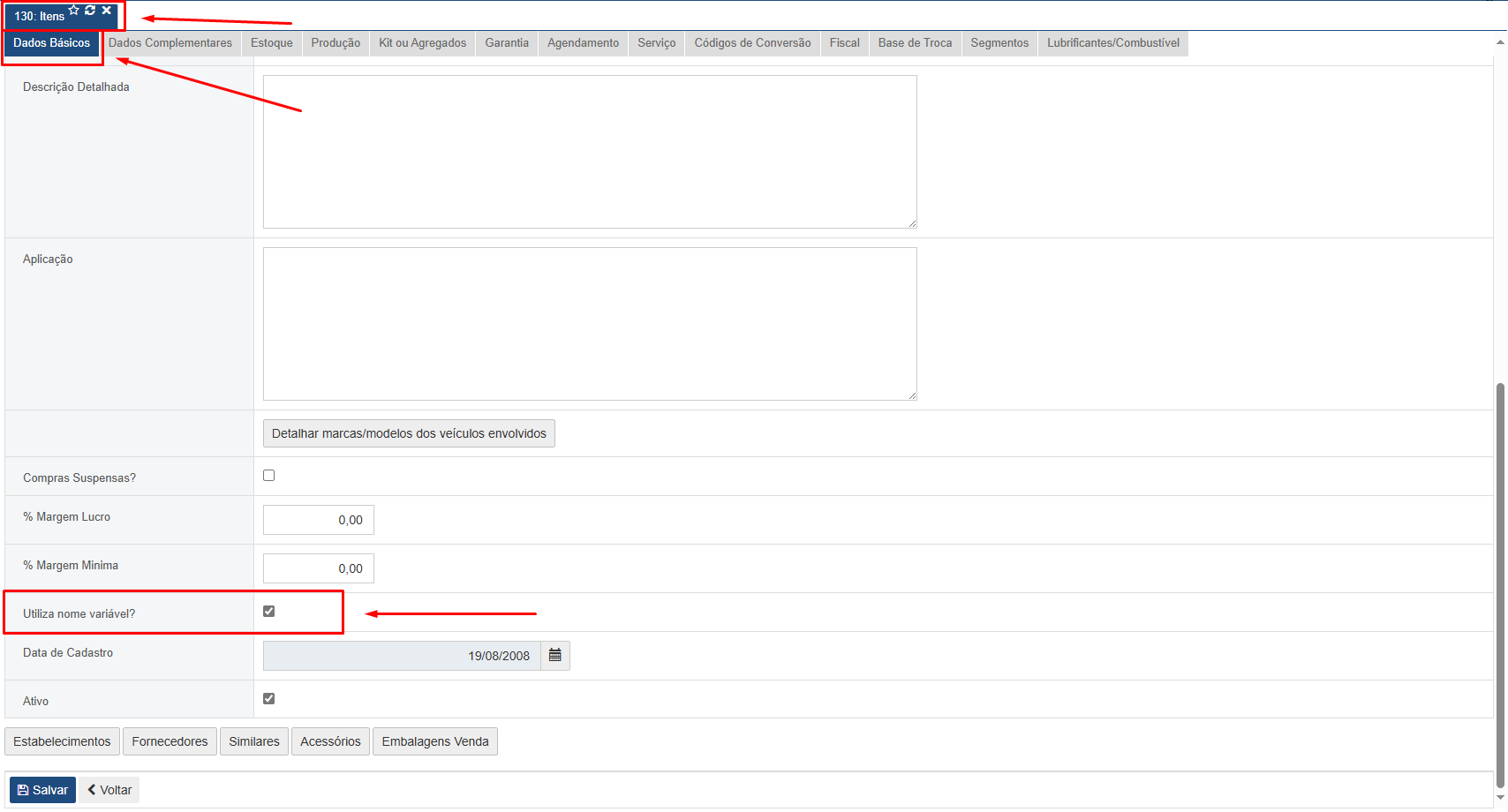Screen dimensions: 1508x812
Task: Open Embalagens Venda section
Action: coord(435,741)
